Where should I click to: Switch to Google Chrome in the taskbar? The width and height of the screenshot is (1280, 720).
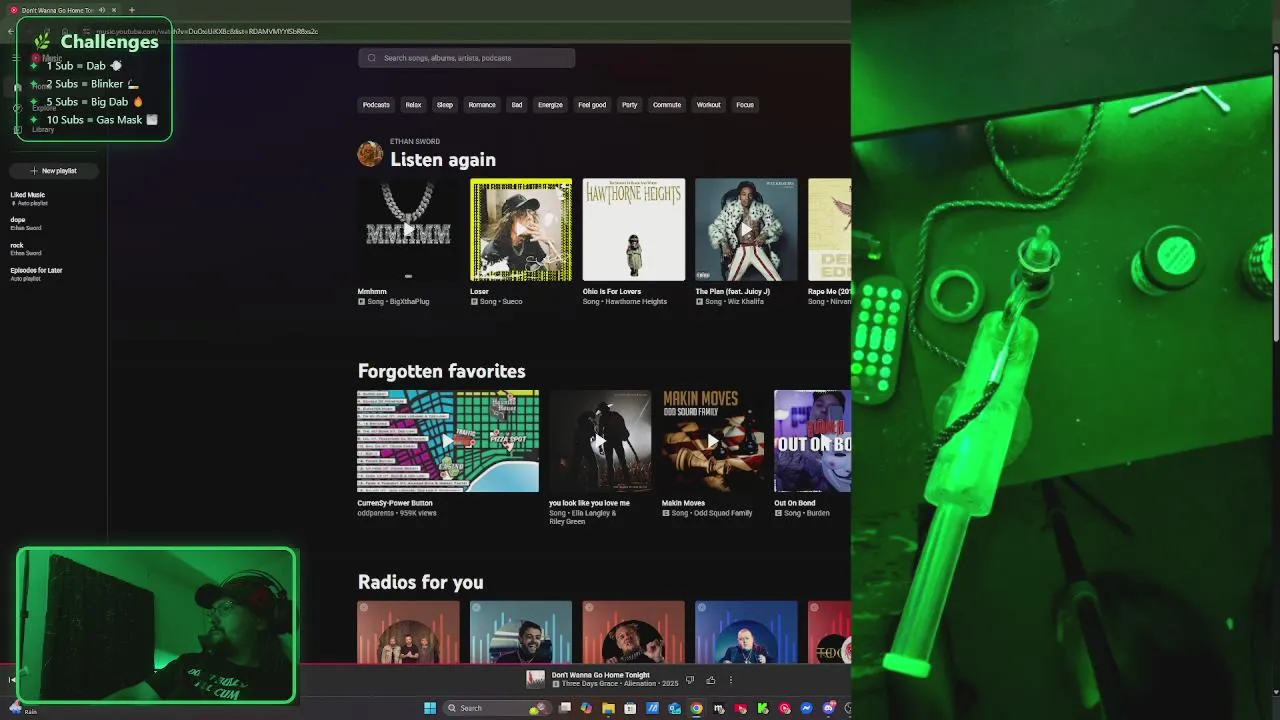tap(696, 708)
